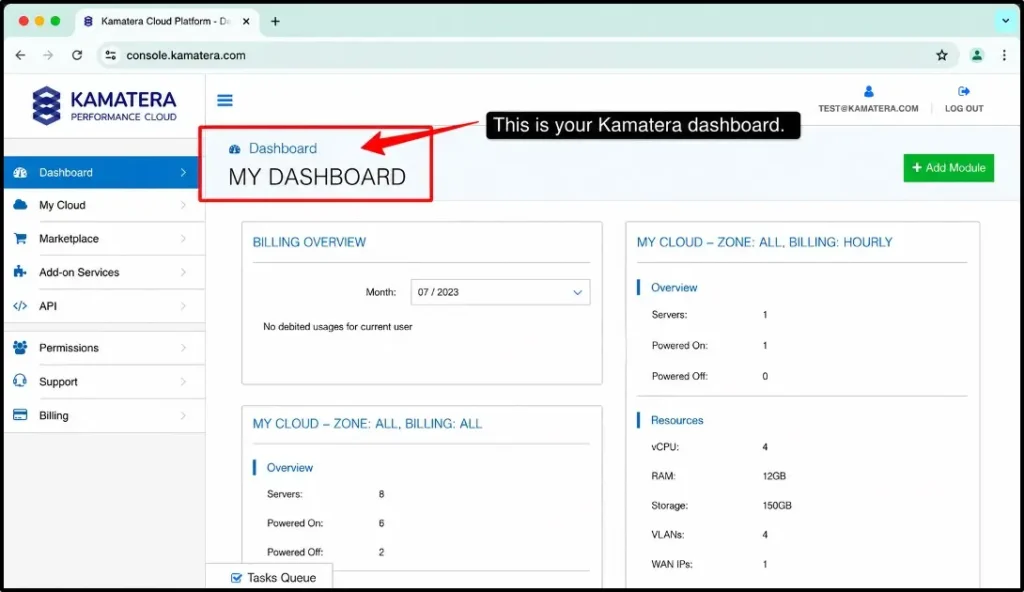The height and width of the screenshot is (592, 1024).
Task: Expand the Support chevron
Action: coord(184,381)
